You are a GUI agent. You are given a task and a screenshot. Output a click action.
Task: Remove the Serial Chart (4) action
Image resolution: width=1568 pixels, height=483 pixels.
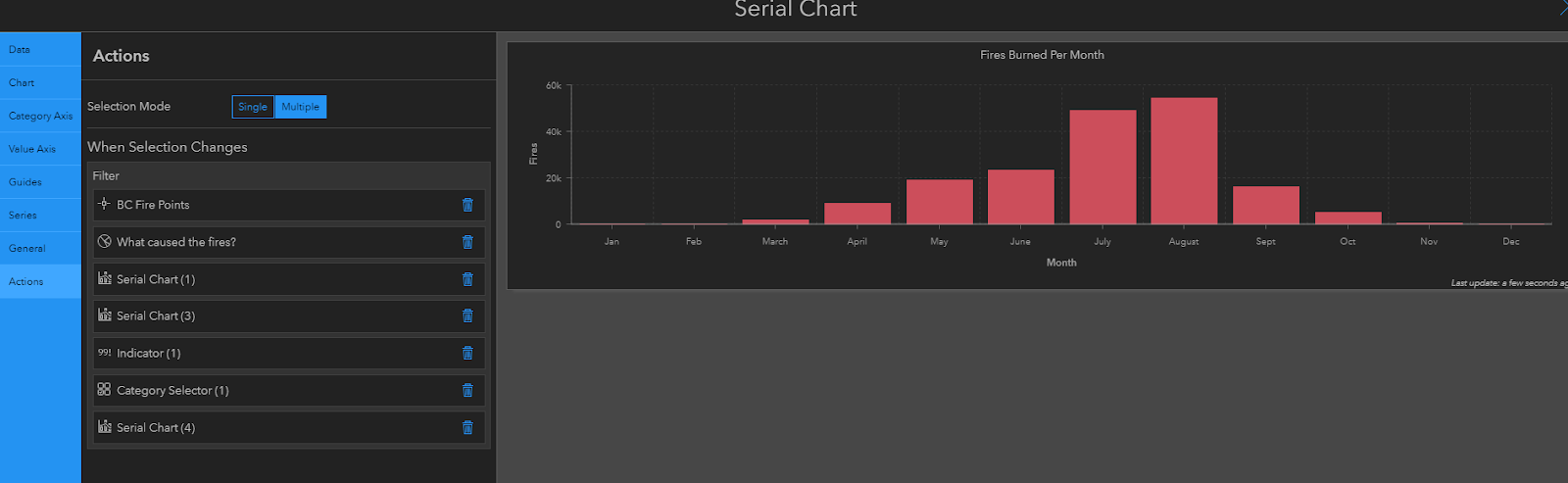pos(467,427)
